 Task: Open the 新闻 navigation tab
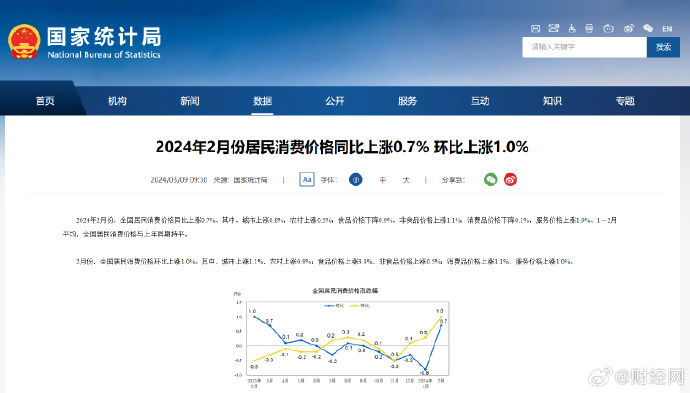pos(190,101)
